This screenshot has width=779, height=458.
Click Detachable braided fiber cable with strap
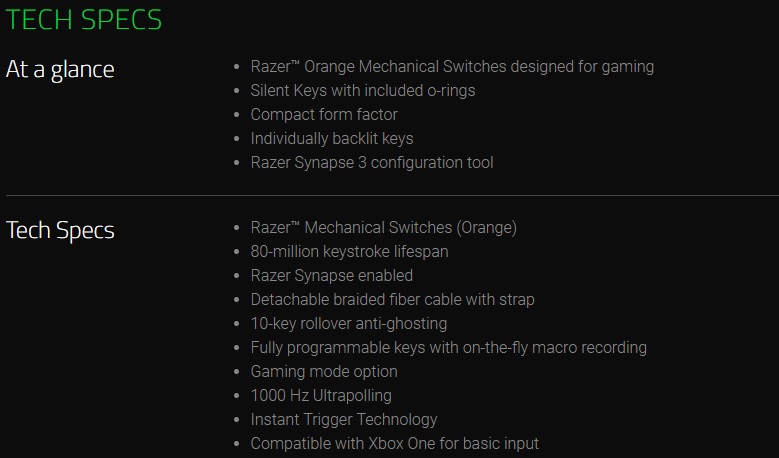(392, 300)
